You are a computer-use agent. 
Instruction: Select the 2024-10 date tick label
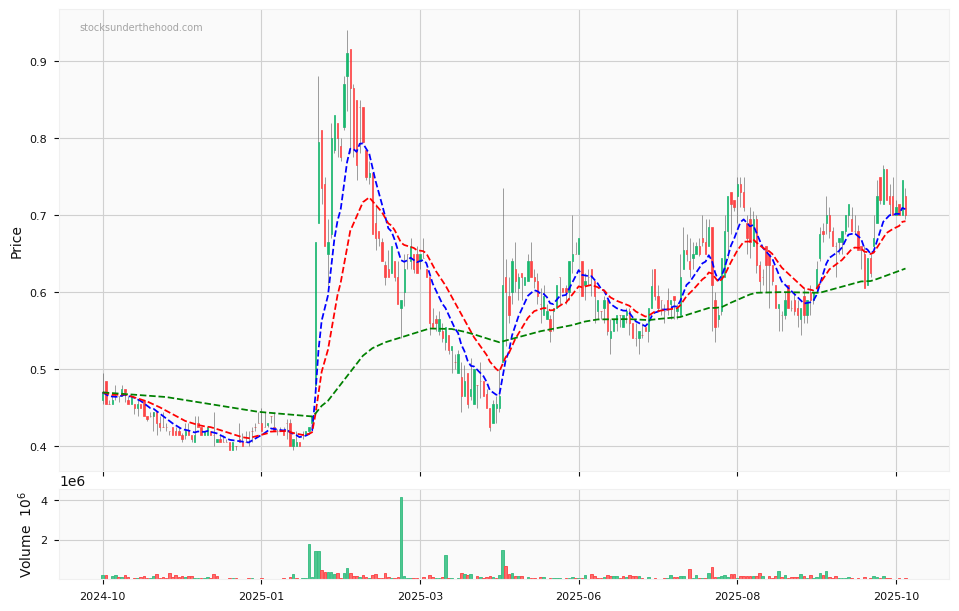[x=102, y=596]
